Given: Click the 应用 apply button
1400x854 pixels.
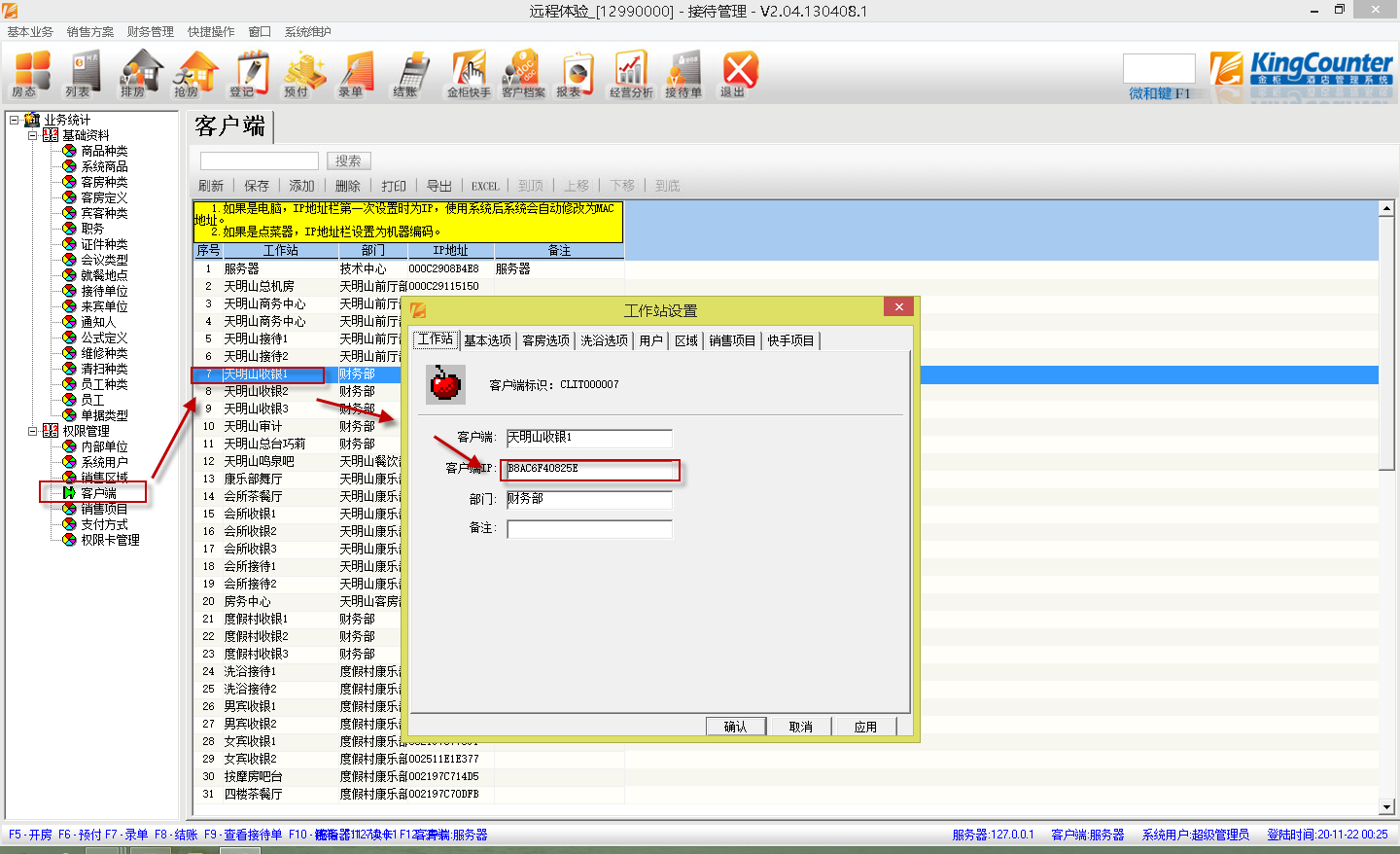Looking at the screenshot, I should click(x=865, y=727).
